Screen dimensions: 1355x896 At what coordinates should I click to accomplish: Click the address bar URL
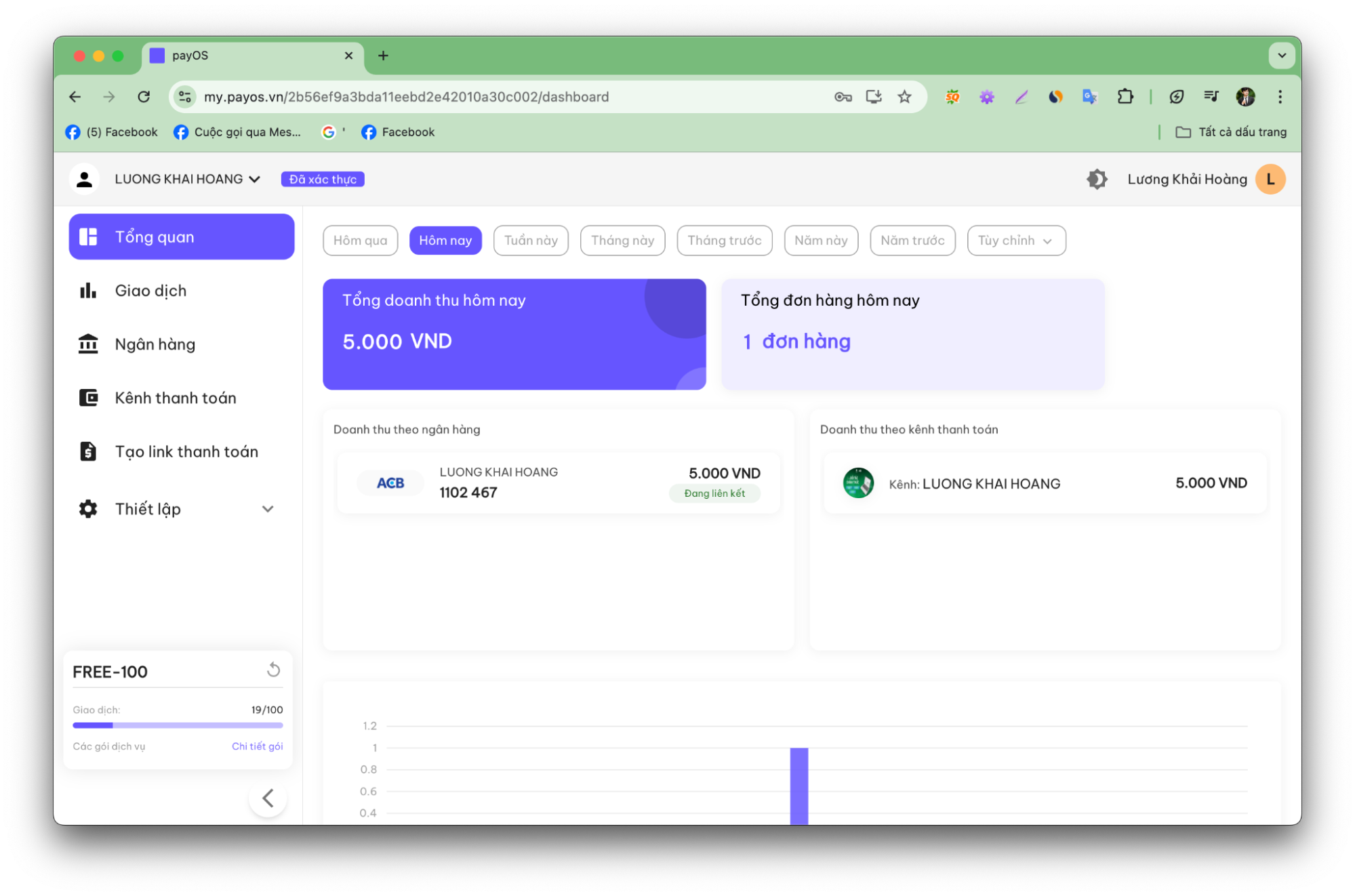pyautogui.click(x=406, y=97)
